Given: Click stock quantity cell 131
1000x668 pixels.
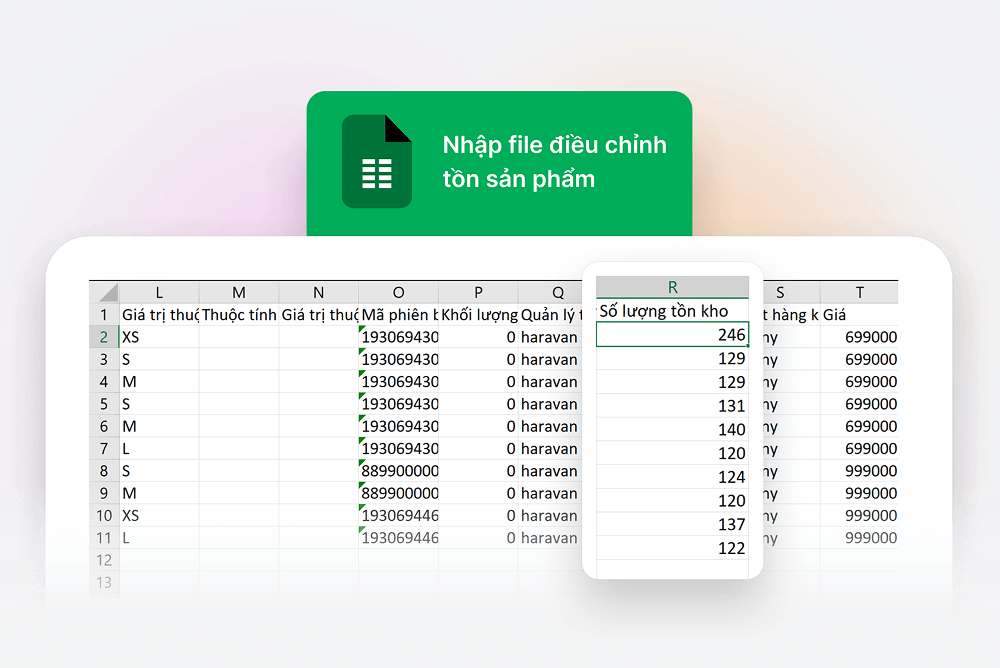Looking at the screenshot, I should 672,406.
